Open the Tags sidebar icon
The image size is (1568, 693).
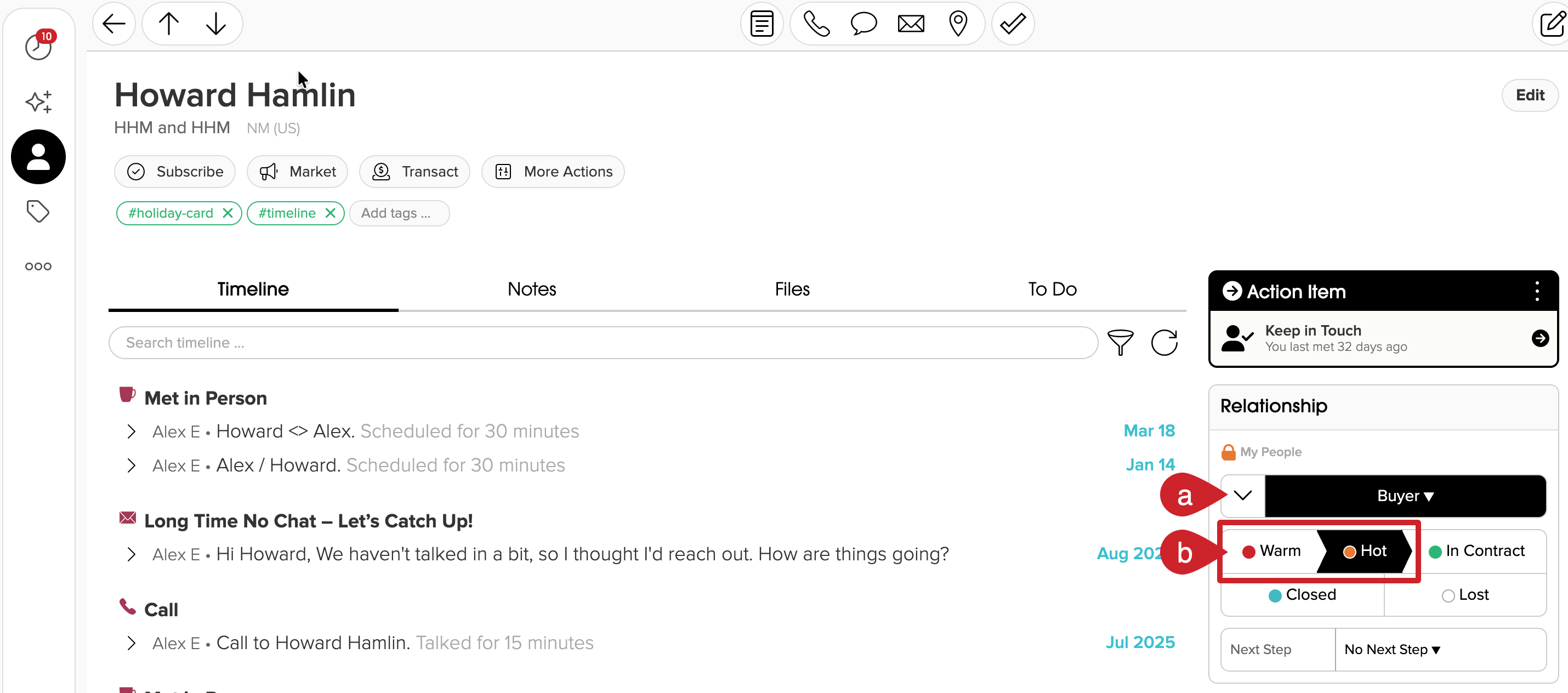pos(38,211)
